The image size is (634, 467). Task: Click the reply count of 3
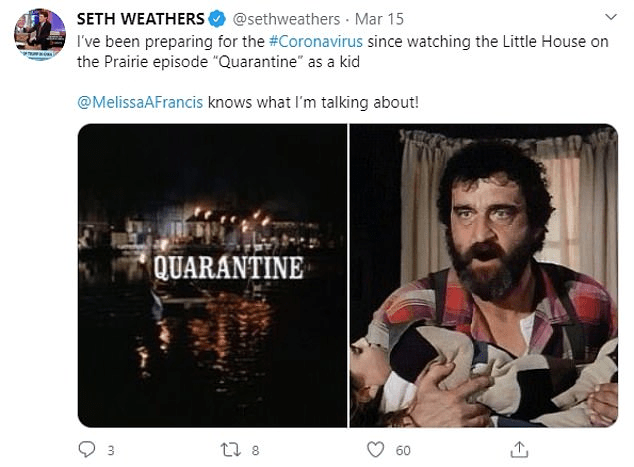coord(110,450)
